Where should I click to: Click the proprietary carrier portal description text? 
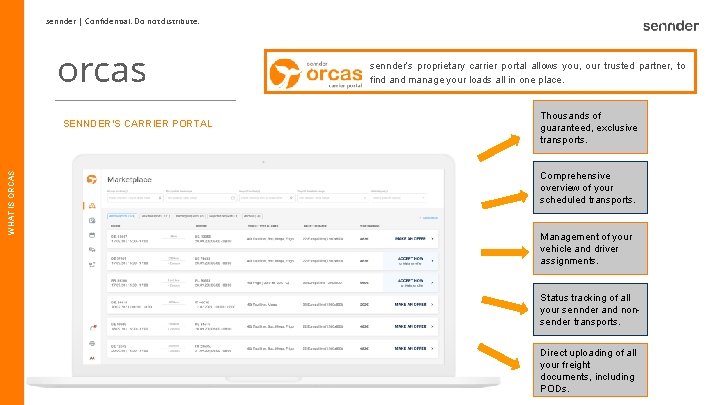(528, 73)
